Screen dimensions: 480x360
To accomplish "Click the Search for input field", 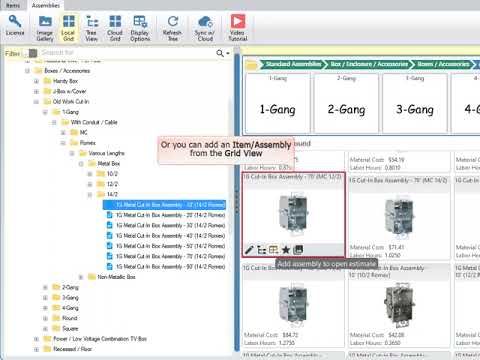I will click(127, 53).
